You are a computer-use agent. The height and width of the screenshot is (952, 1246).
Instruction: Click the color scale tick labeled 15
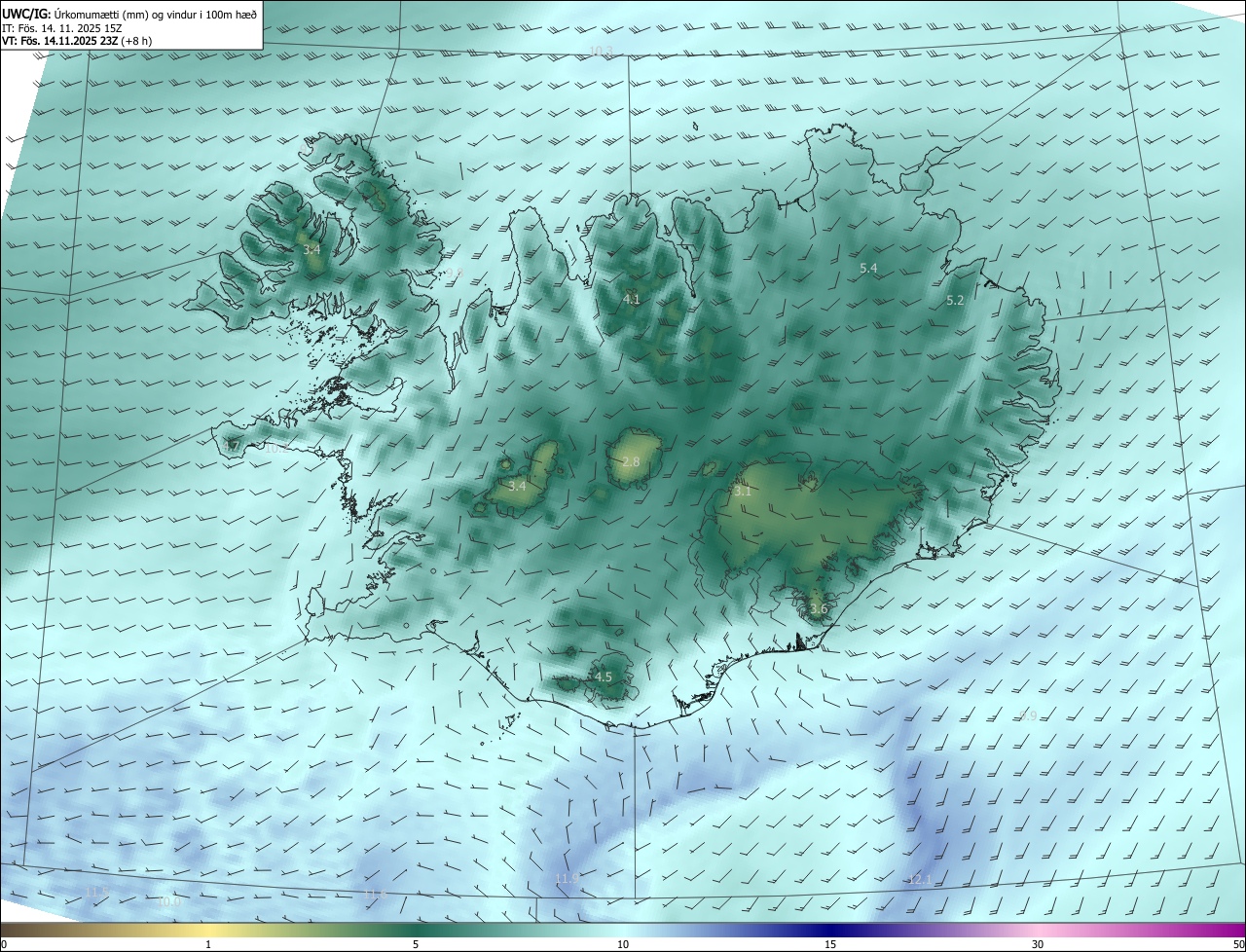click(830, 944)
